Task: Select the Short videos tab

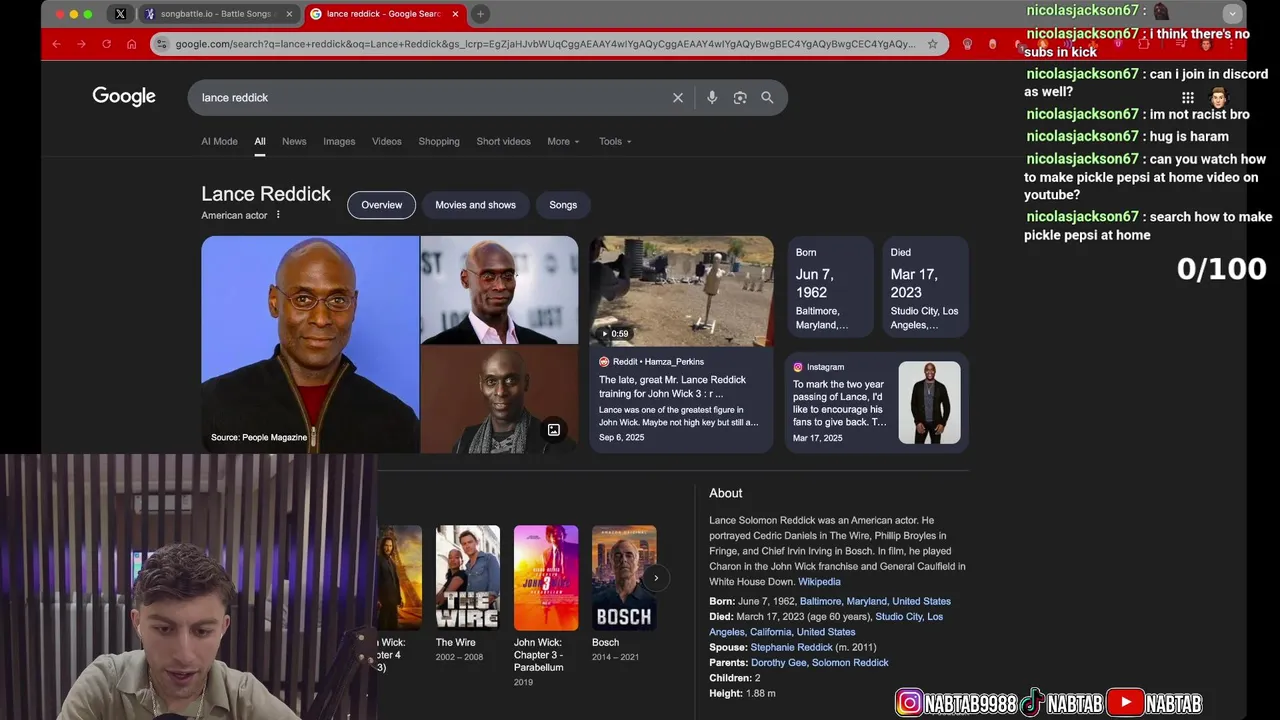Action: 503,141
